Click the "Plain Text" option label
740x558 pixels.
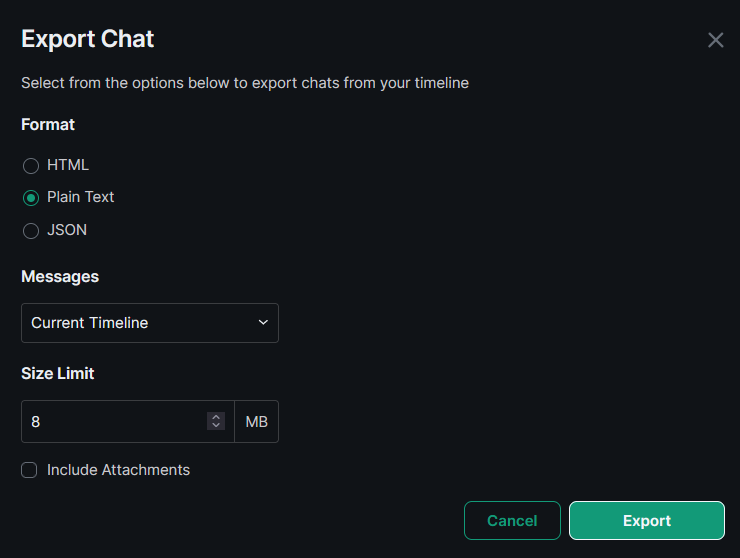[80, 197]
